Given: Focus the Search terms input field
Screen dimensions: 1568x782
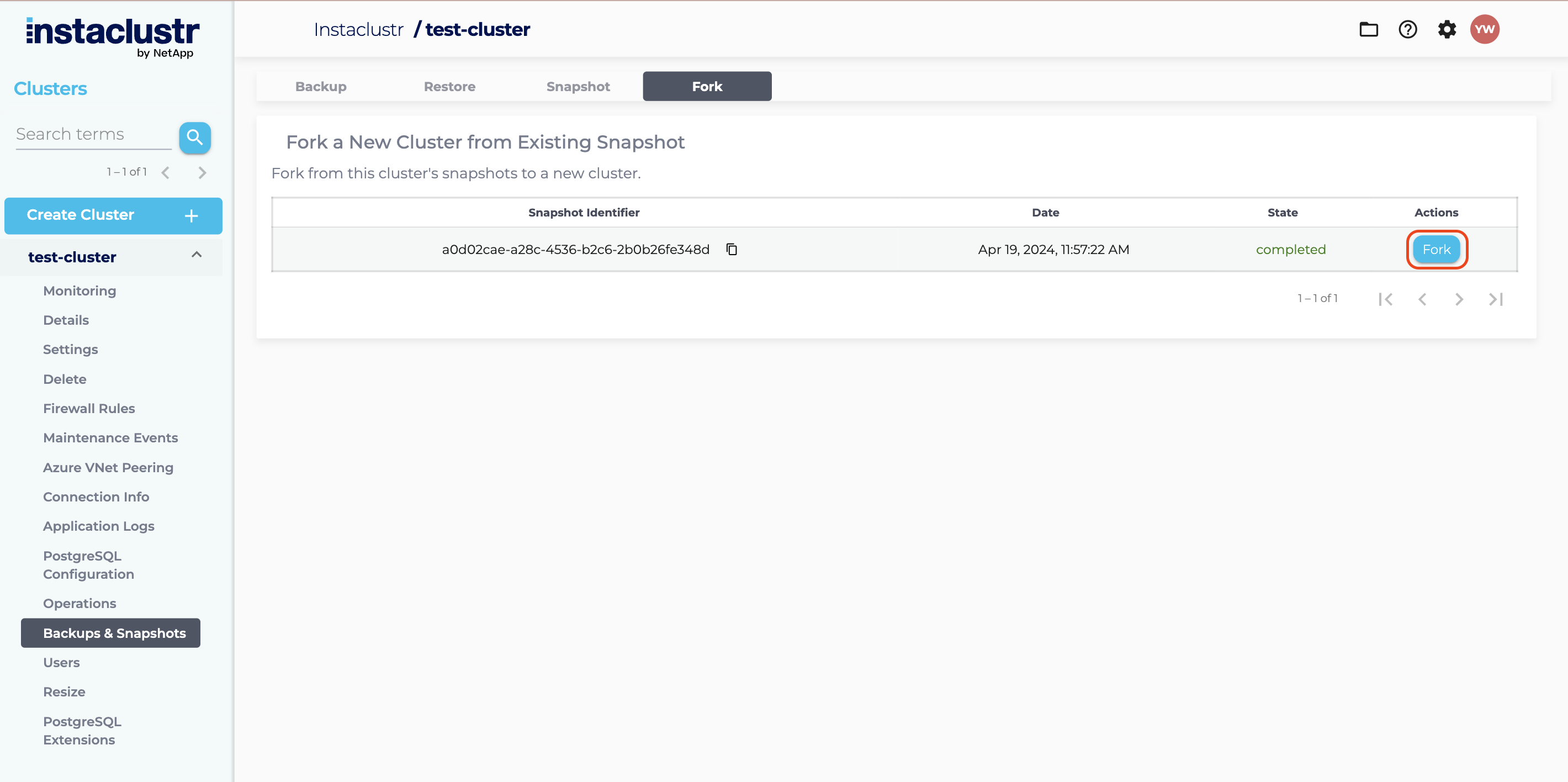Looking at the screenshot, I should (x=93, y=135).
